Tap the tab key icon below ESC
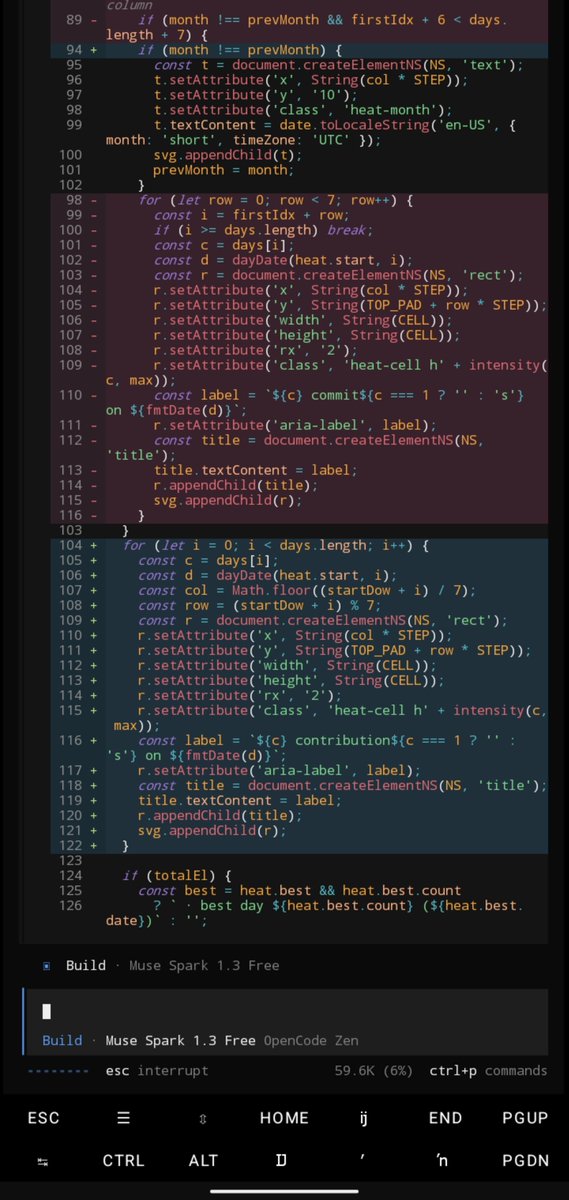569x1200 pixels. pyautogui.click(x=43, y=1161)
